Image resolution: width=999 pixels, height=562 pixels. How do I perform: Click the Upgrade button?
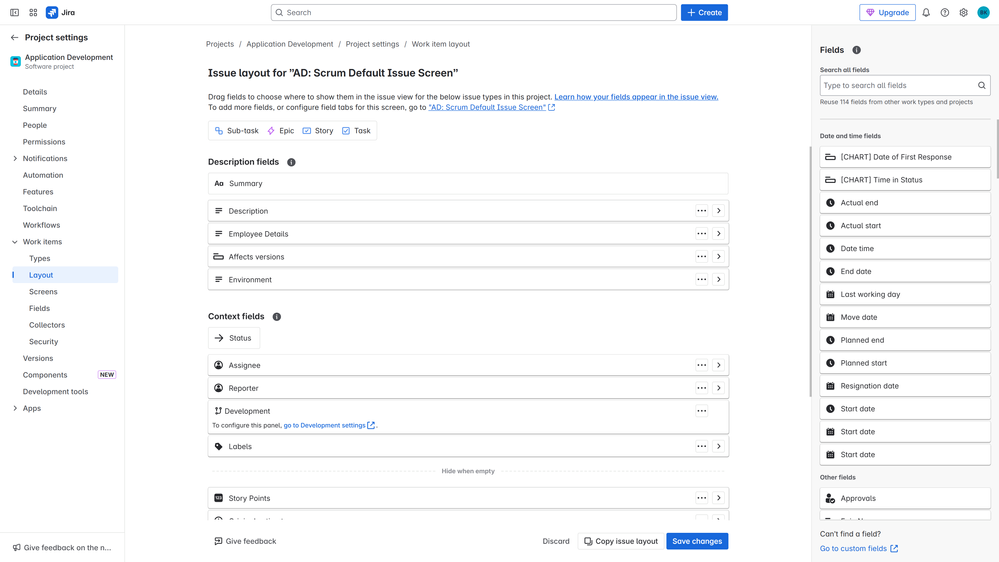click(x=887, y=12)
